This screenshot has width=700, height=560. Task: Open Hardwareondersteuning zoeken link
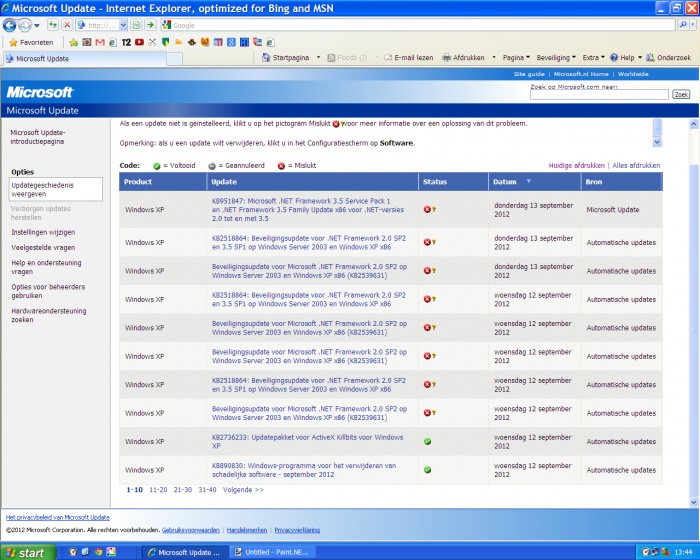pos(49,315)
